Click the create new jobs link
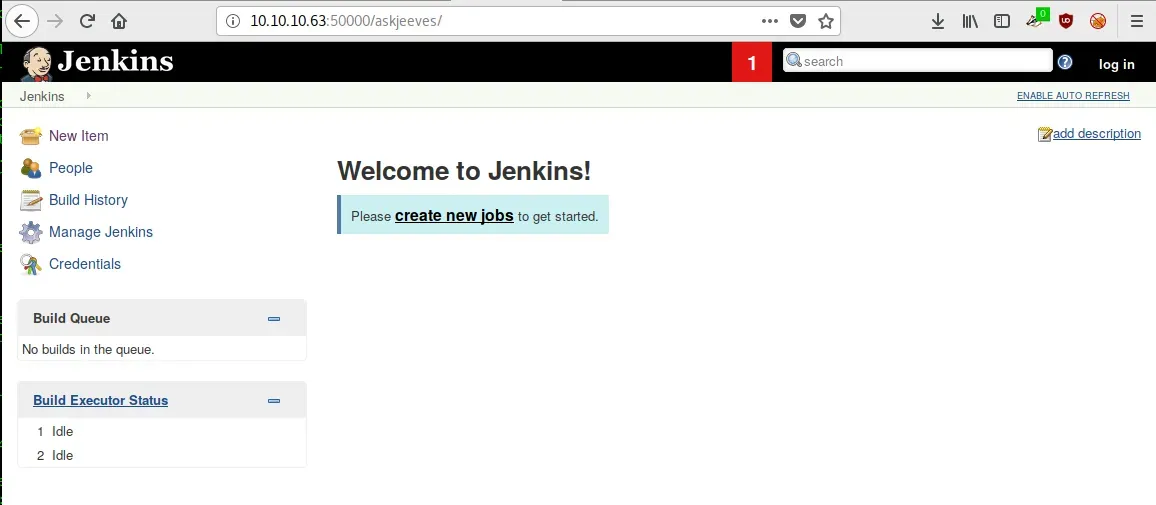The width and height of the screenshot is (1156, 505). coord(454,215)
